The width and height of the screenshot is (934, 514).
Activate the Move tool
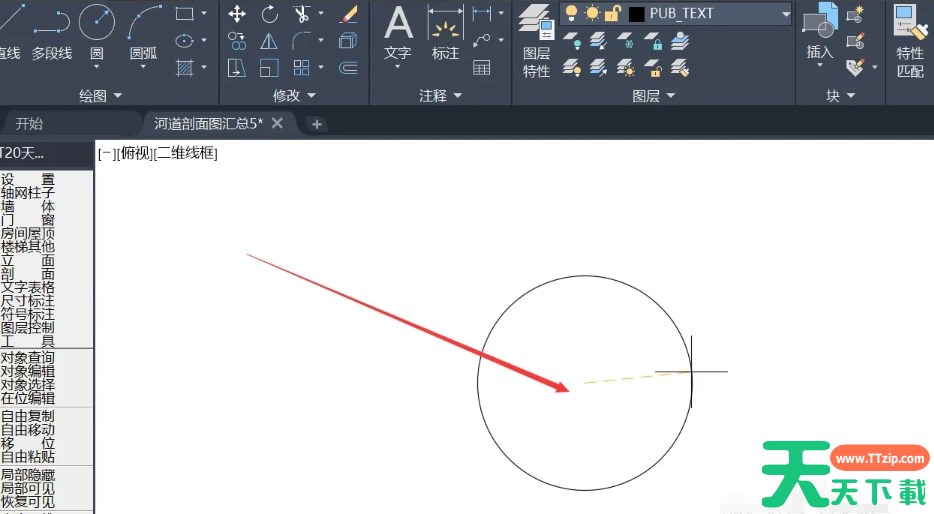coord(237,14)
